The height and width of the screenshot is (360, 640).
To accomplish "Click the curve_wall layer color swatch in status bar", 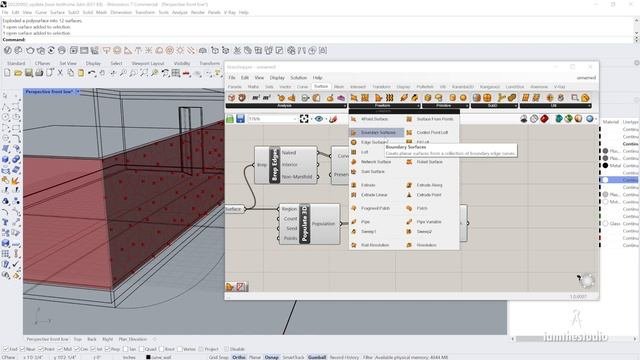I will tap(148, 357).
